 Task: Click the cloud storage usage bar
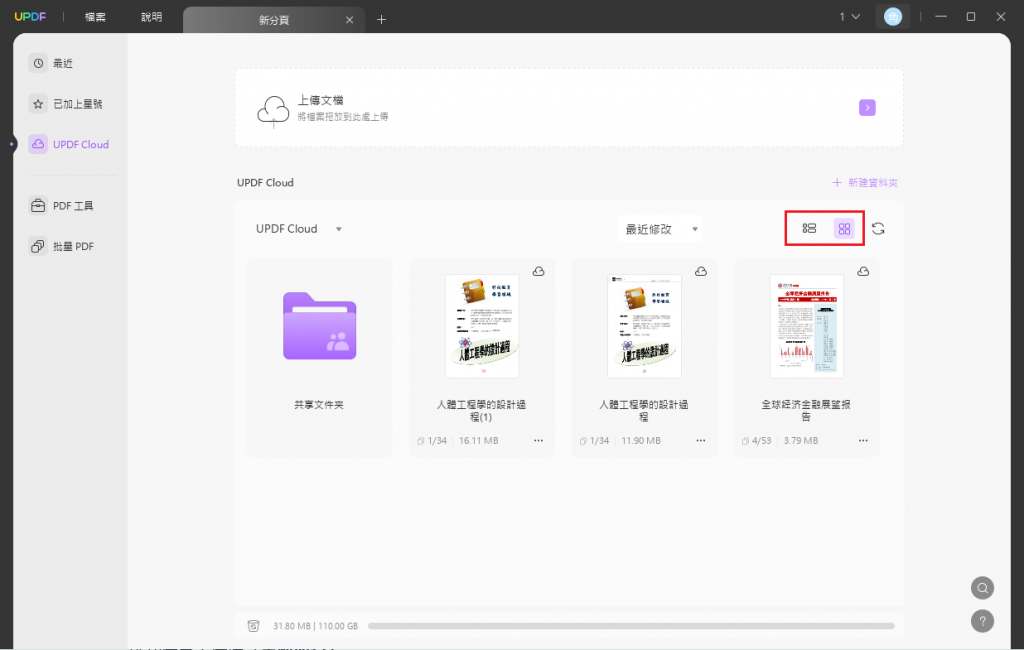(631, 626)
